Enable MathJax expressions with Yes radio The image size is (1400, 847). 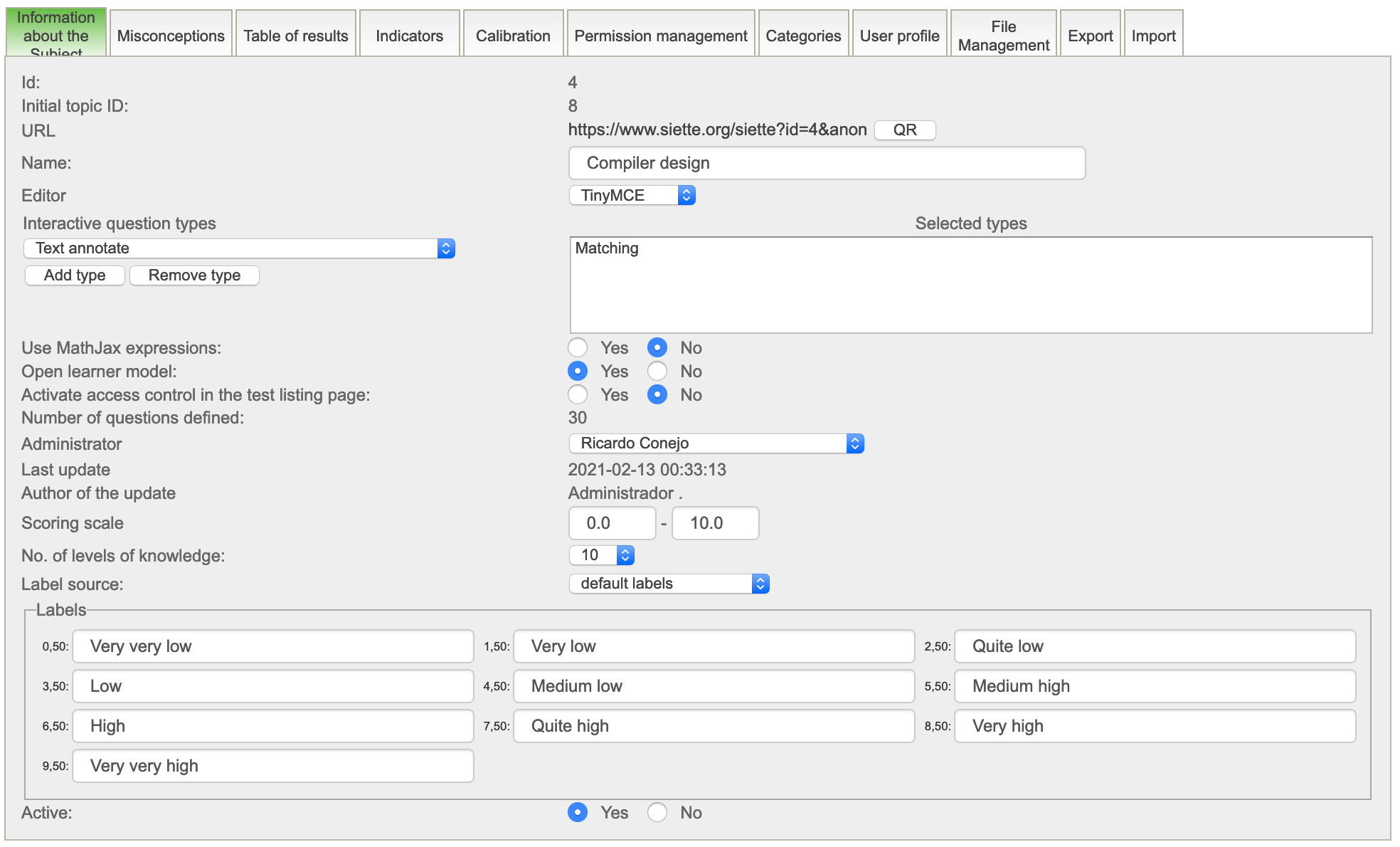click(x=578, y=347)
